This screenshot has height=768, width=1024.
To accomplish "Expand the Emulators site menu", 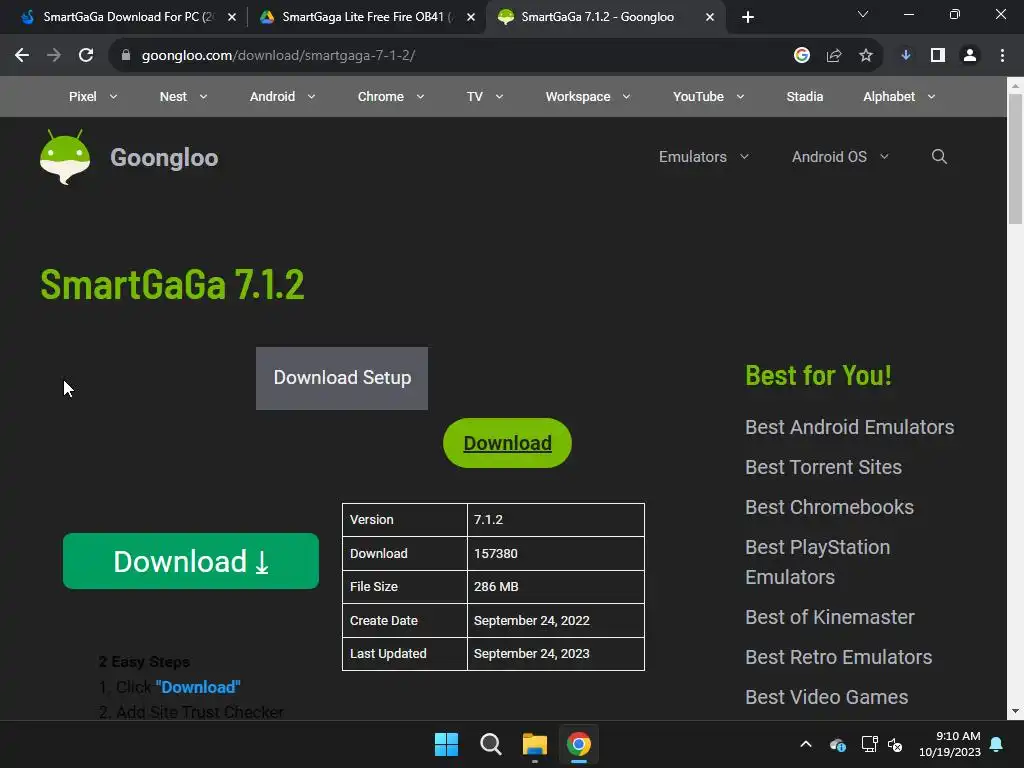I will point(703,157).
